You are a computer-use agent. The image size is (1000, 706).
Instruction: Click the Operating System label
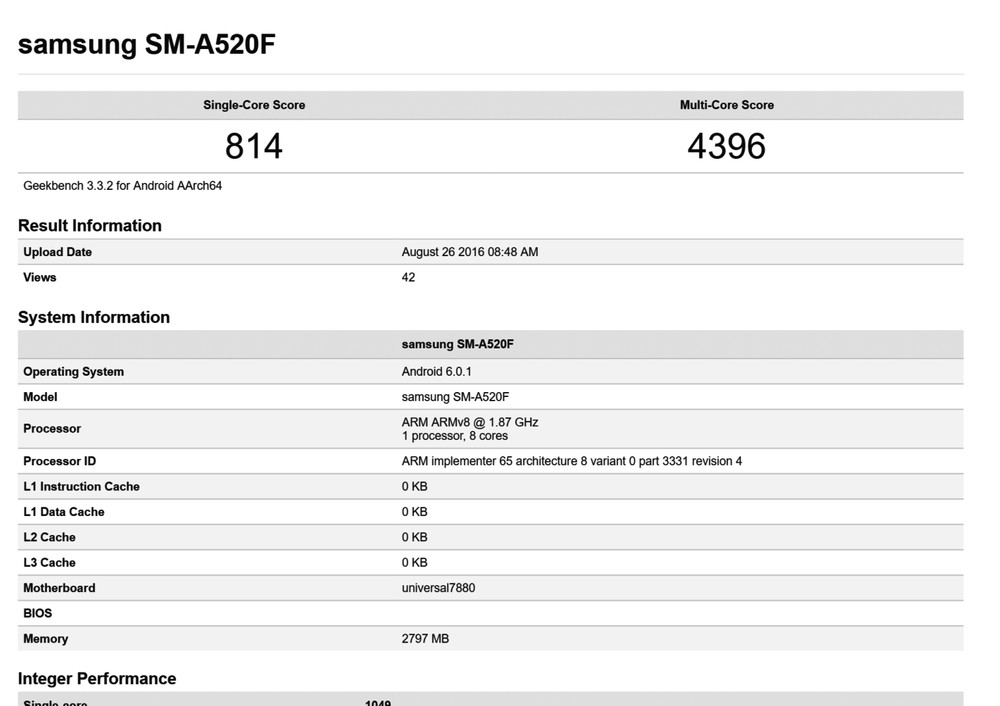[73, 372]
